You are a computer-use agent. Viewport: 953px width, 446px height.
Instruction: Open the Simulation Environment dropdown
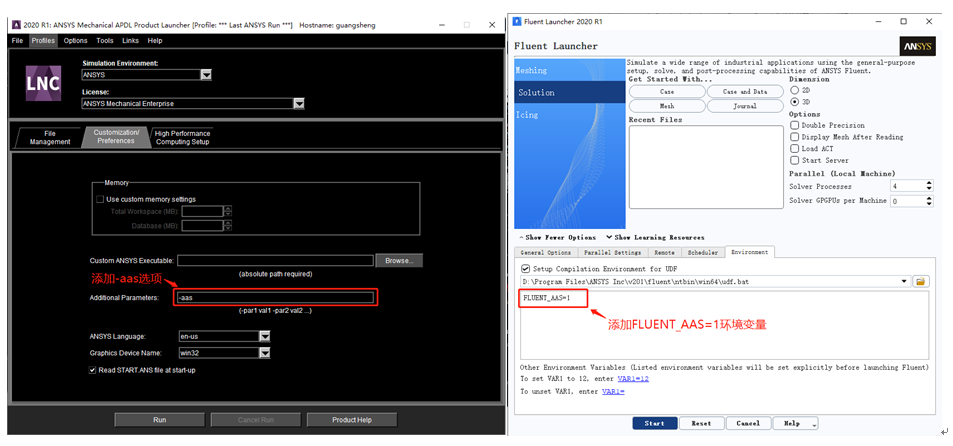coord(207,75)
